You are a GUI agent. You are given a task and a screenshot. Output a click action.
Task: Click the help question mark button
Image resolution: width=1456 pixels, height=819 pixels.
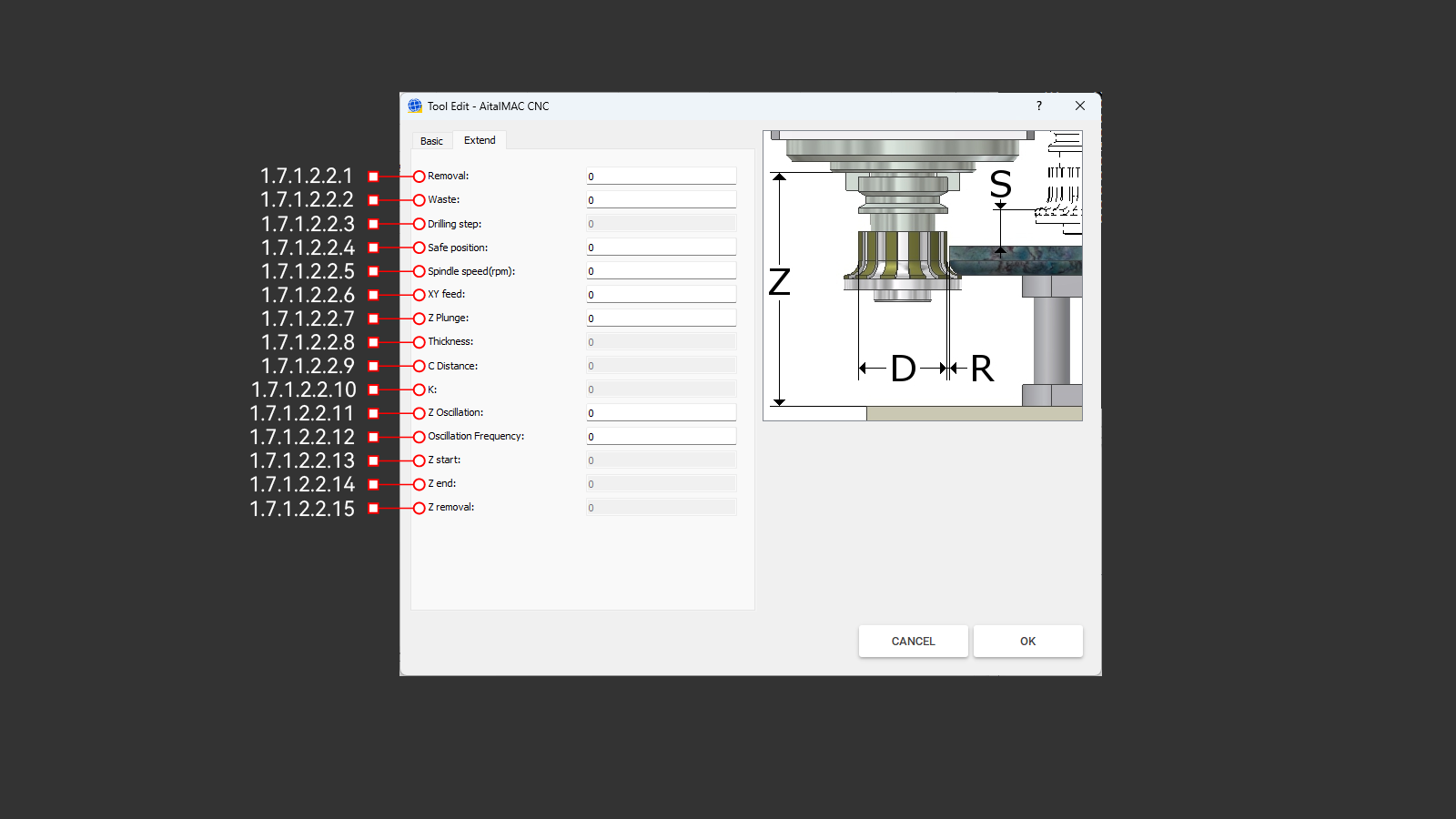1038,106
